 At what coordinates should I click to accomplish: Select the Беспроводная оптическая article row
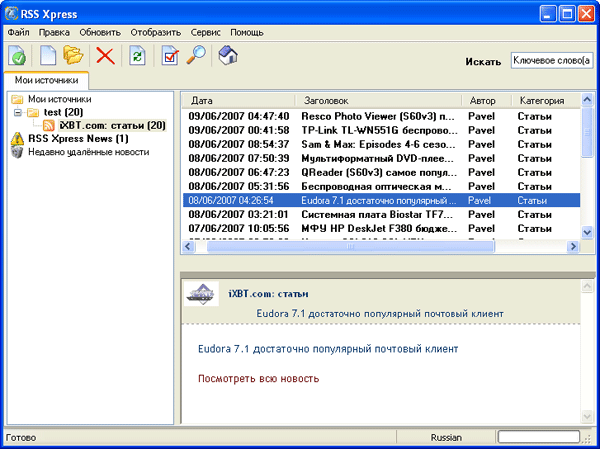(381, 186)
